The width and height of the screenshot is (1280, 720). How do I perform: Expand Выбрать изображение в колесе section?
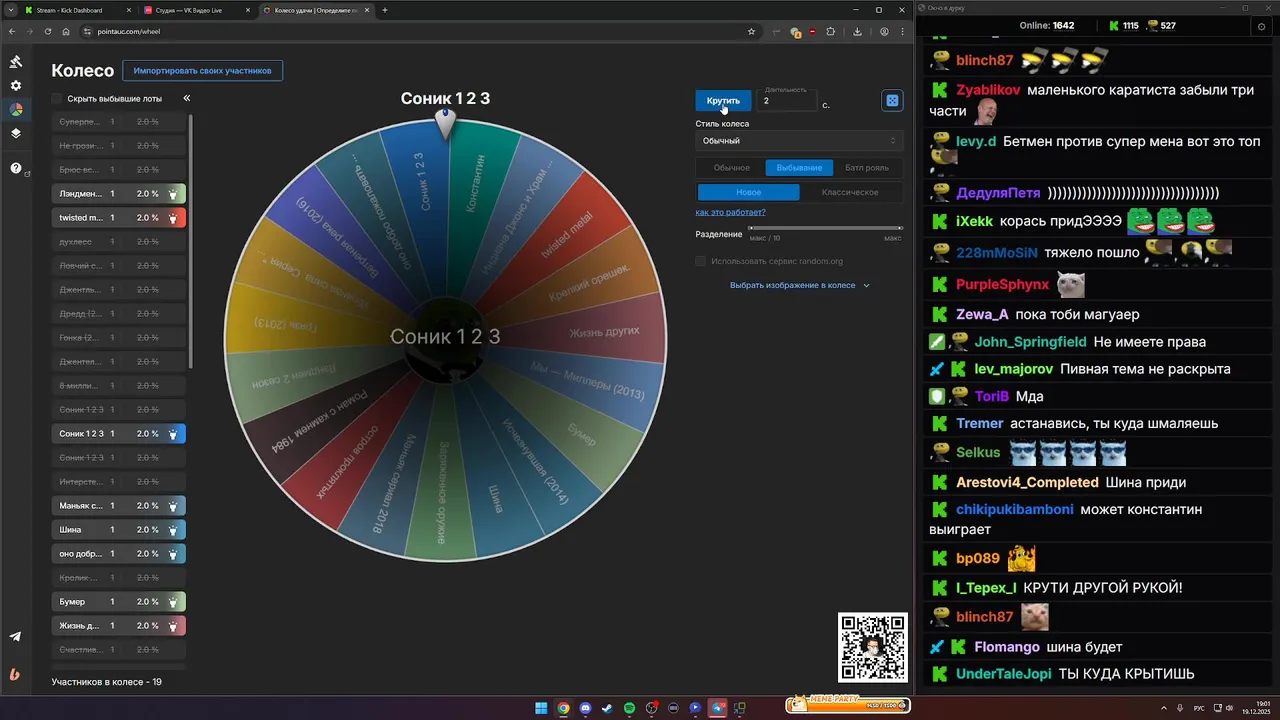(x=799, y=285)
